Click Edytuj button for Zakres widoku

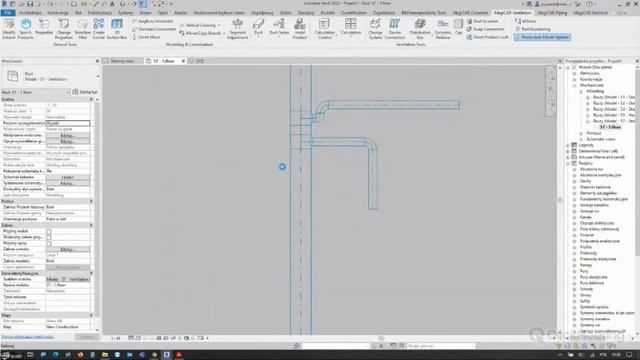coord(68,249)
